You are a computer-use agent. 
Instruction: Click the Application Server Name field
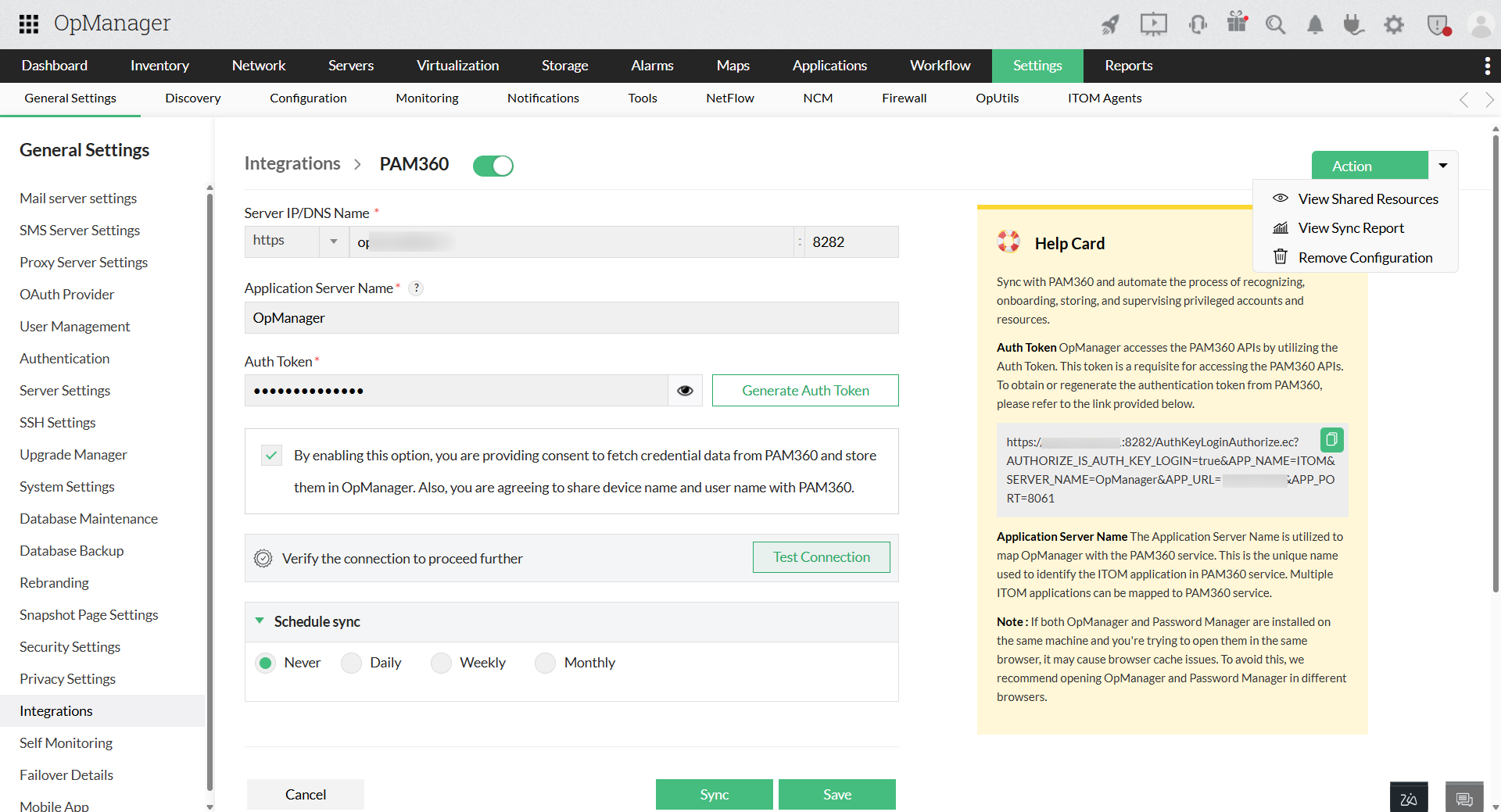click(571, 318)
